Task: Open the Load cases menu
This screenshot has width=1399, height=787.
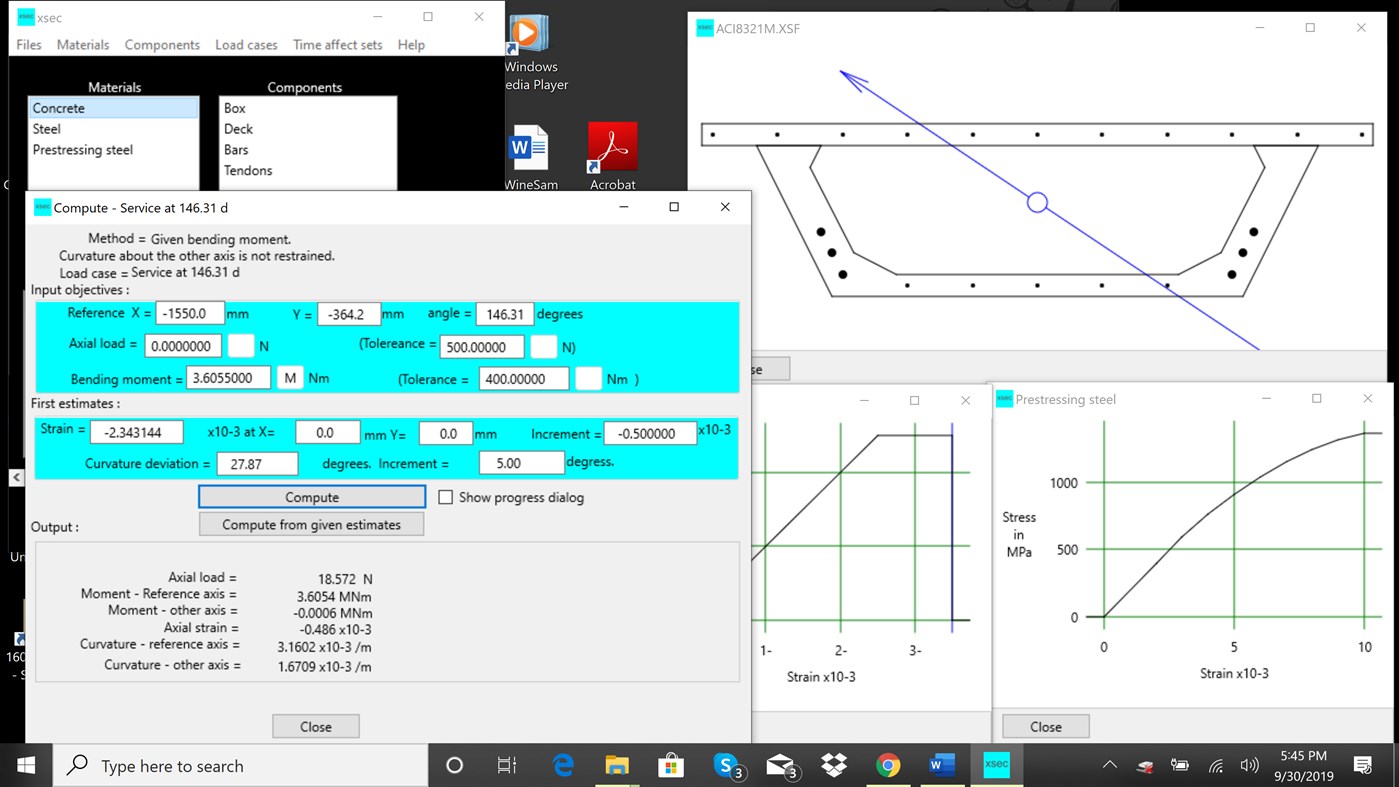Action: [246, 44]
